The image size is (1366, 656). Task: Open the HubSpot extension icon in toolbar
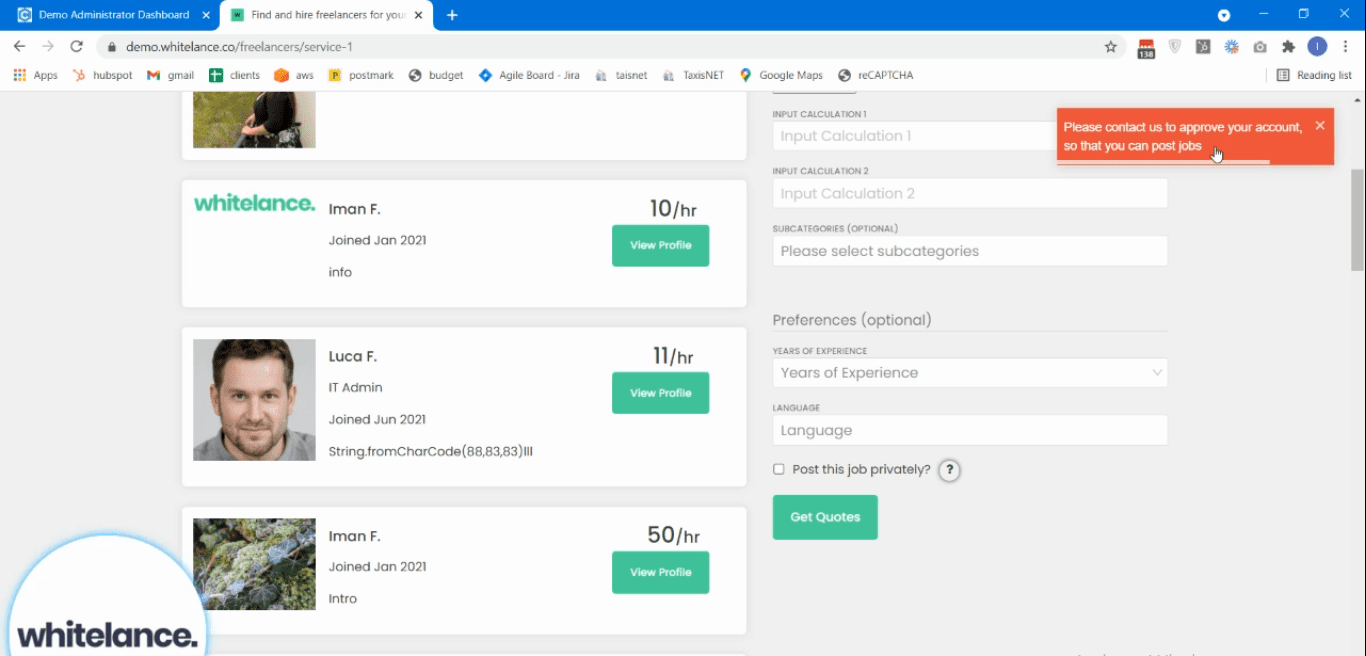pos(1204,47)
